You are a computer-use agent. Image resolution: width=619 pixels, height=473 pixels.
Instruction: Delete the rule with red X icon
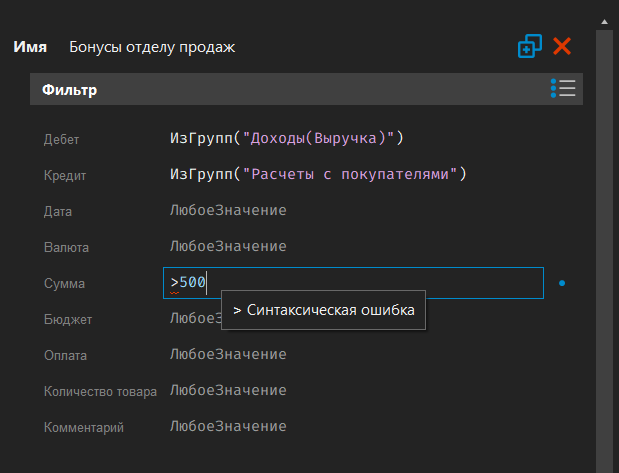click(562, 46)
